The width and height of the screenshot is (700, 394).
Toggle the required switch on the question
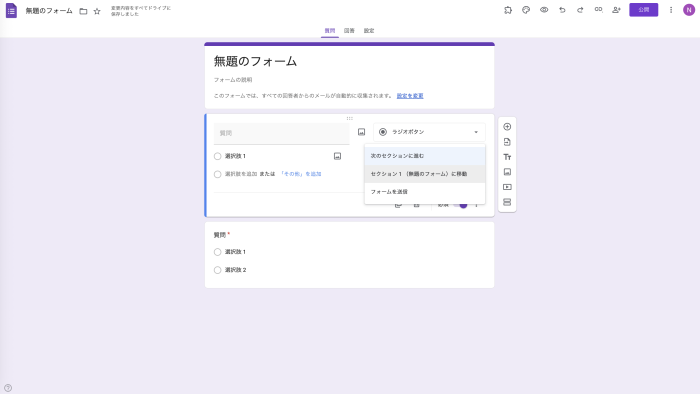pyautogui.click(x=461, y=205)
